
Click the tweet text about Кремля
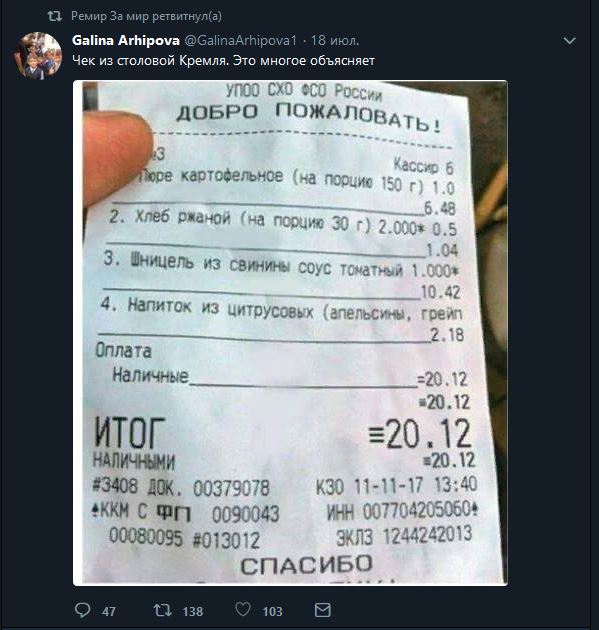[223, 61]
